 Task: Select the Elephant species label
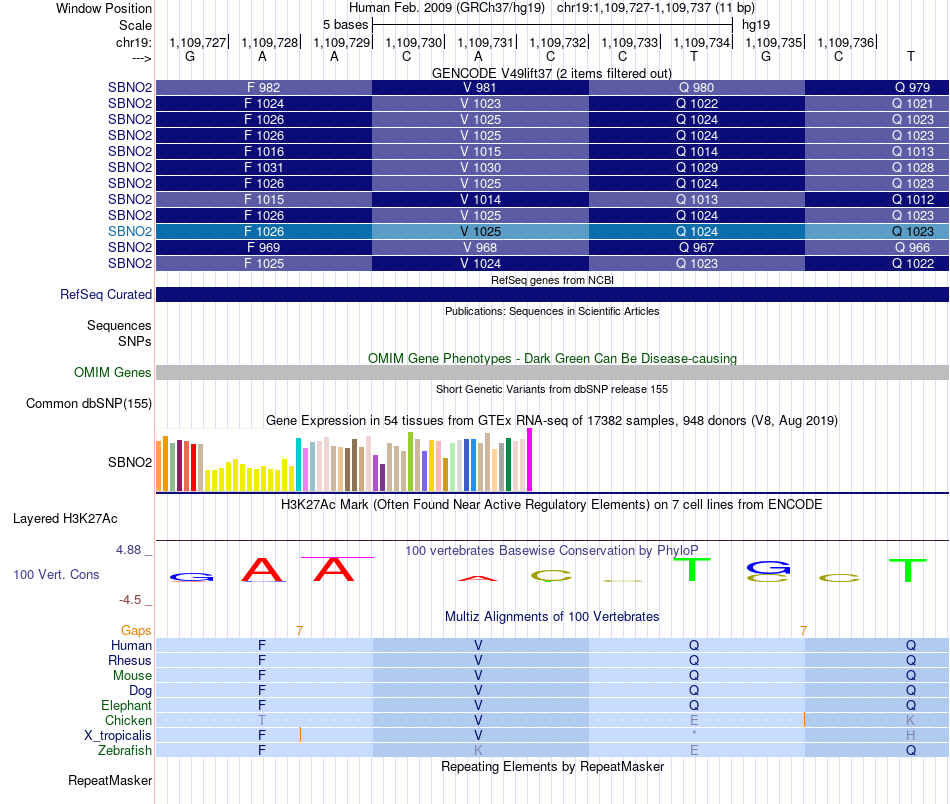(x=126, y=705)
